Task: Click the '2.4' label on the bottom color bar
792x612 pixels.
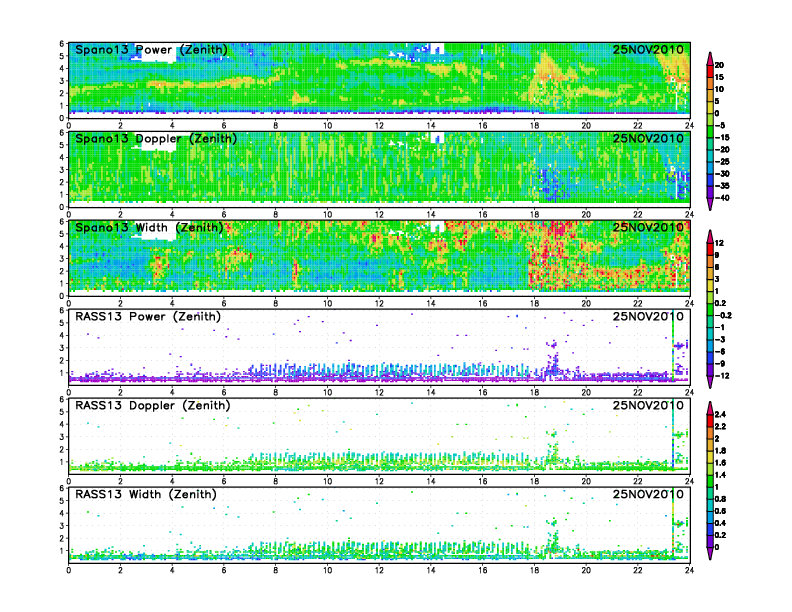Action: click(x=720, y=414)
